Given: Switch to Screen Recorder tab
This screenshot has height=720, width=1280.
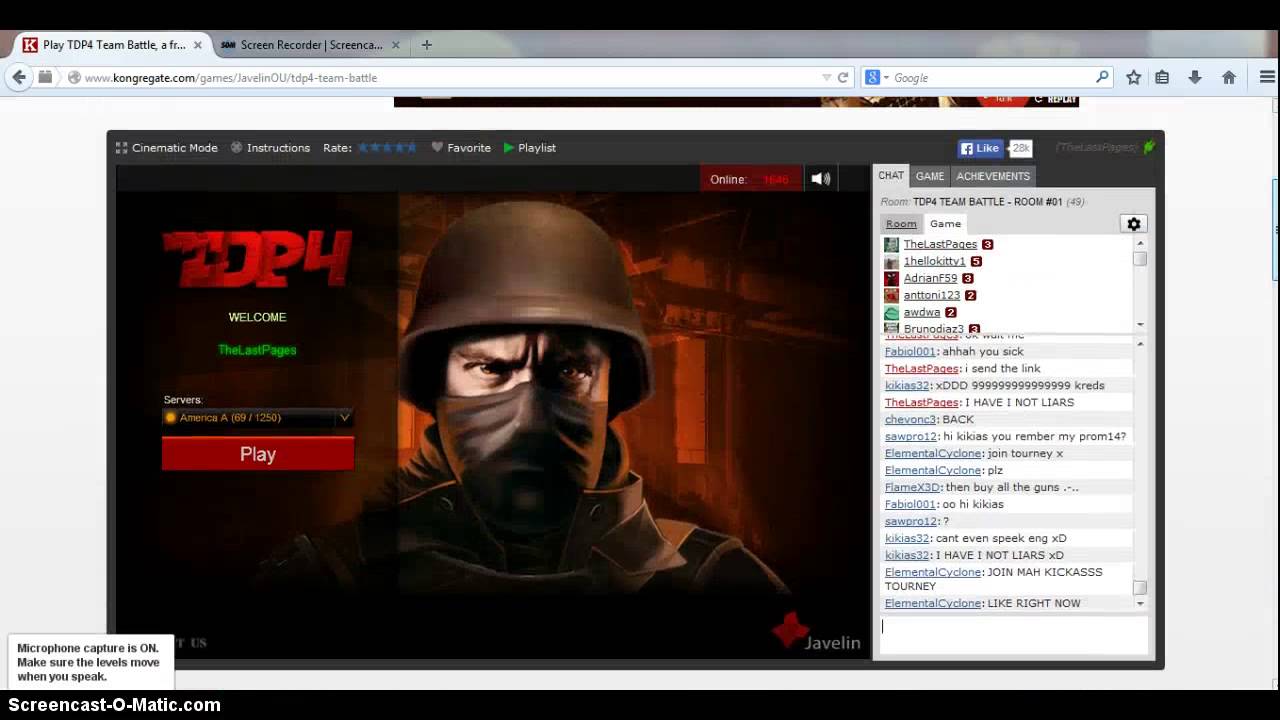Looking at the screenshot, I should tap(310, 44).
